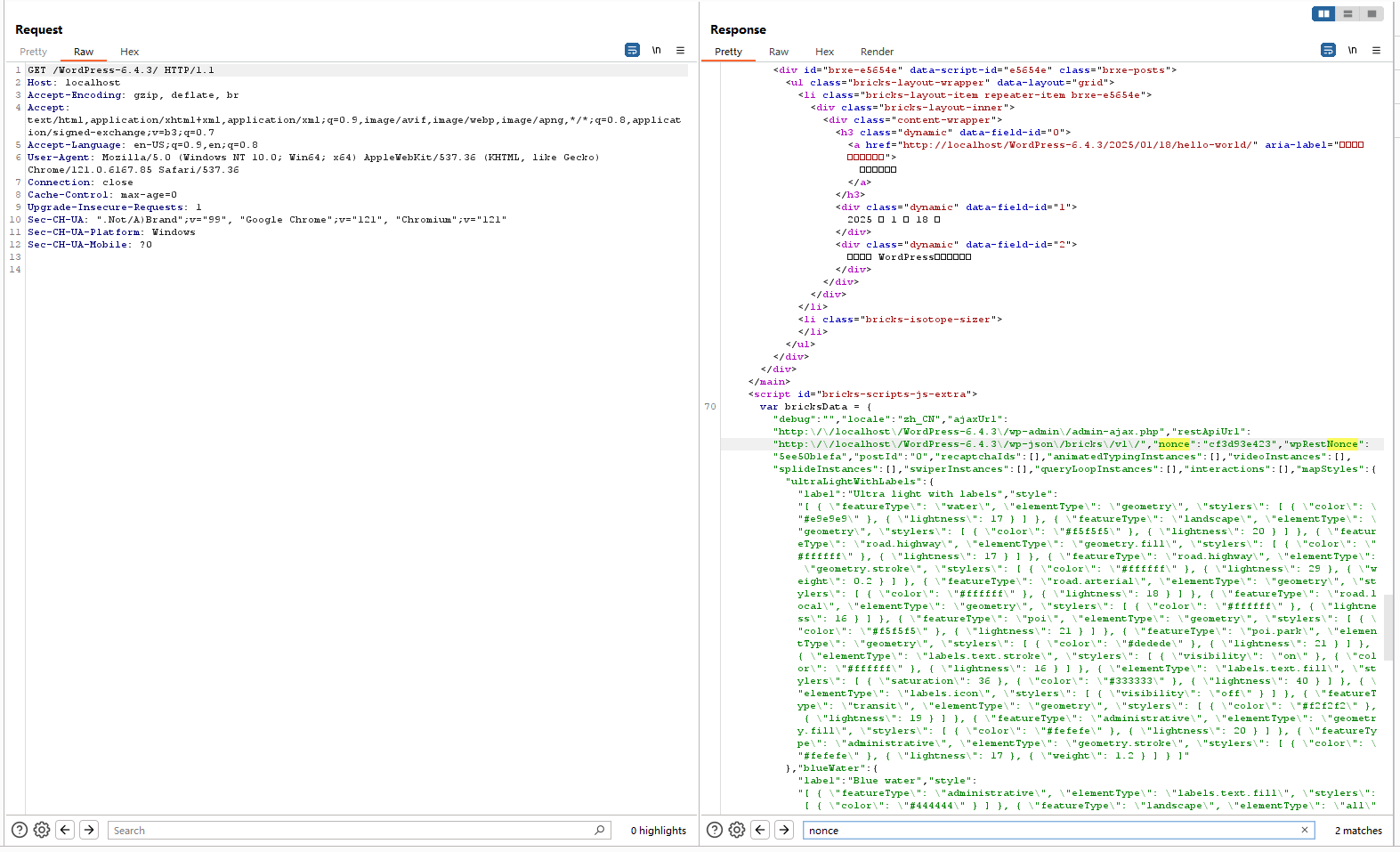This screenshot has width=1400, height=852.
Task: Click Request search forward arrow
Action: coord(89,830)
